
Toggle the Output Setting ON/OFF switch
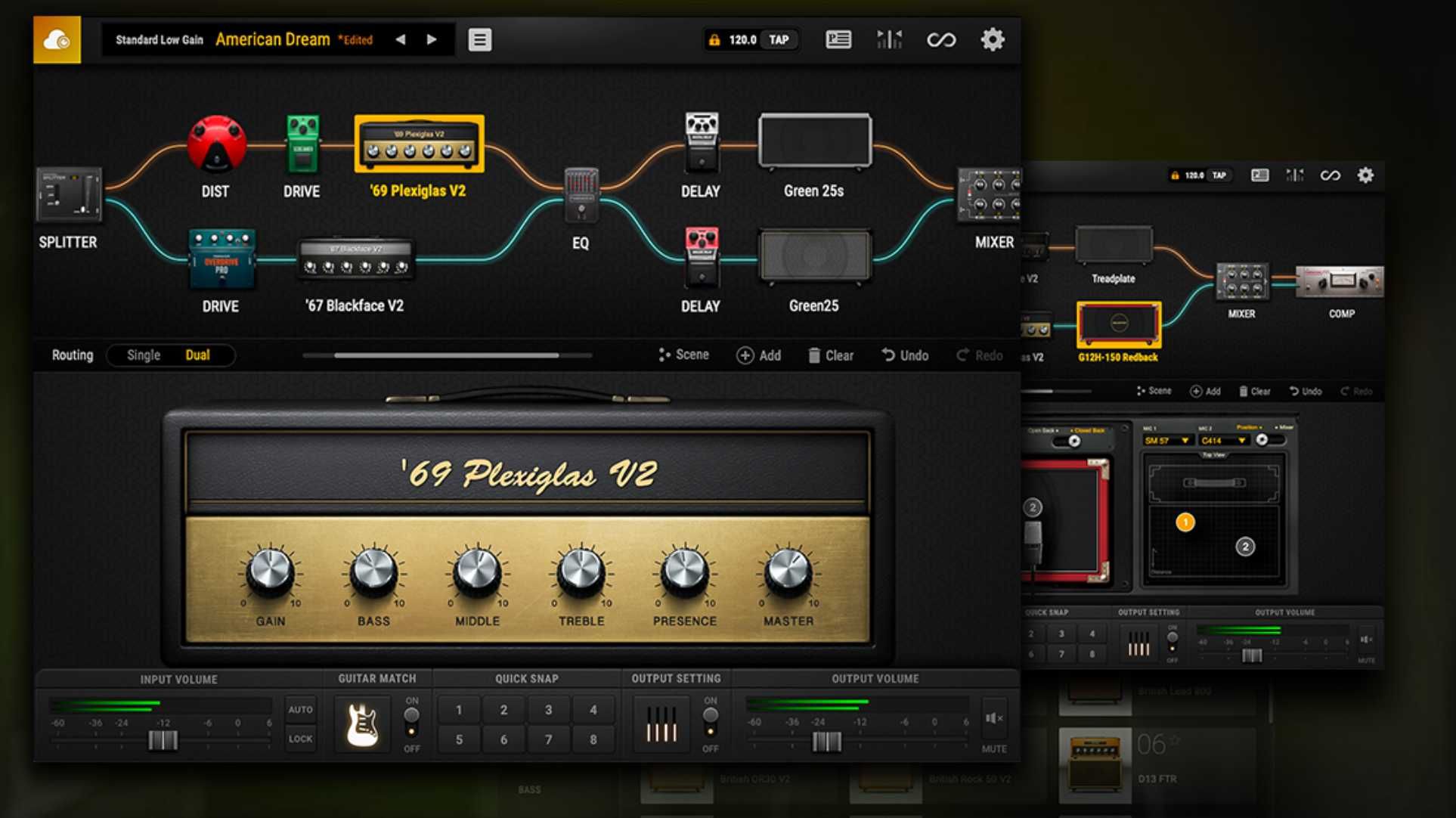tap(711, 722)
